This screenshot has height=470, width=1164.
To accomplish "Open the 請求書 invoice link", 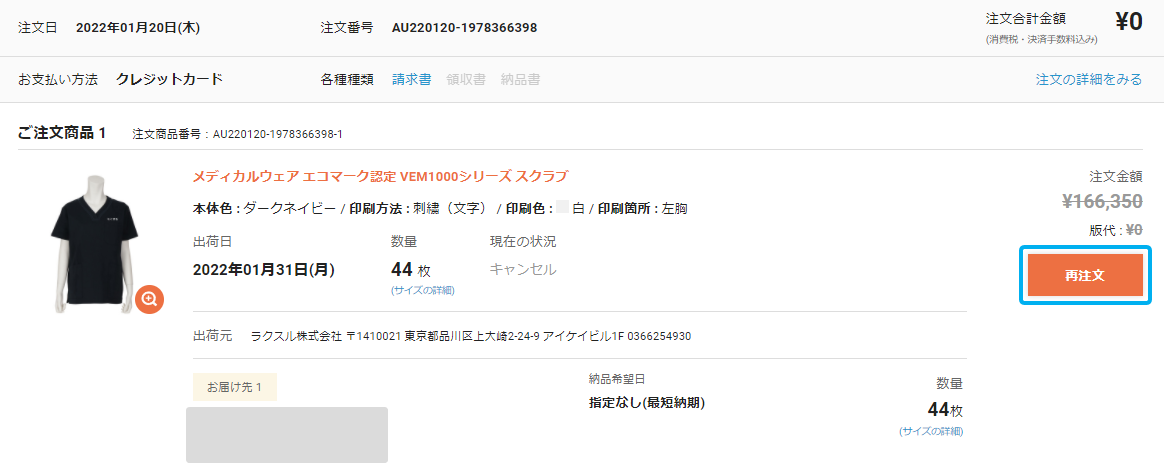I will [x=411, y=79].
